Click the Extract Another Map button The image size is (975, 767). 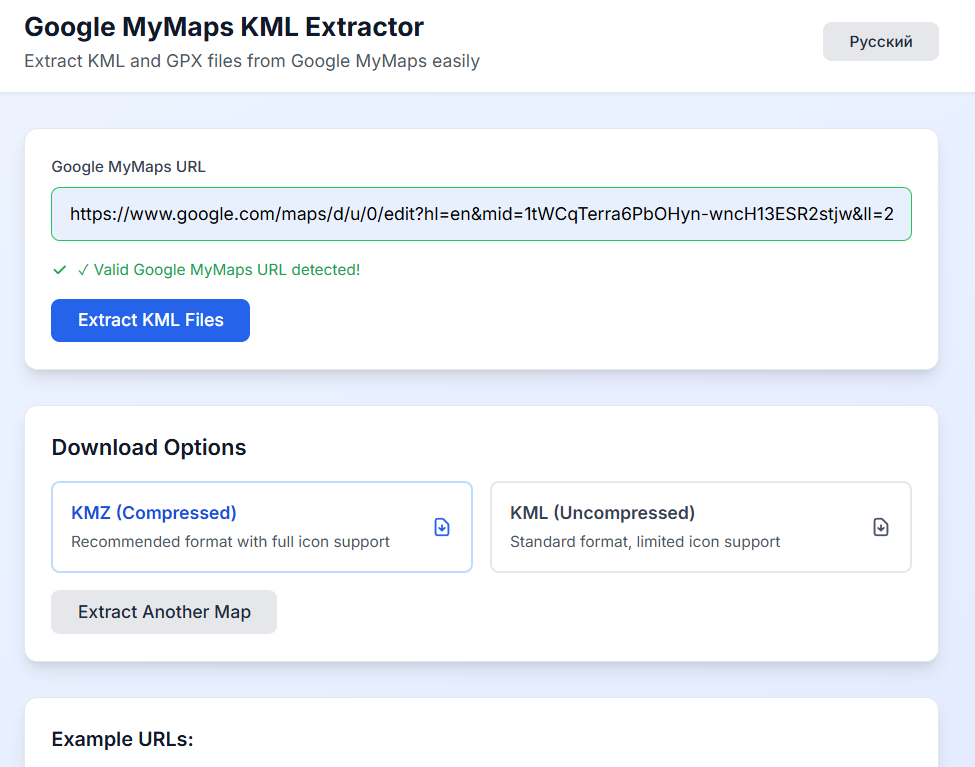[x=164, y=612]
